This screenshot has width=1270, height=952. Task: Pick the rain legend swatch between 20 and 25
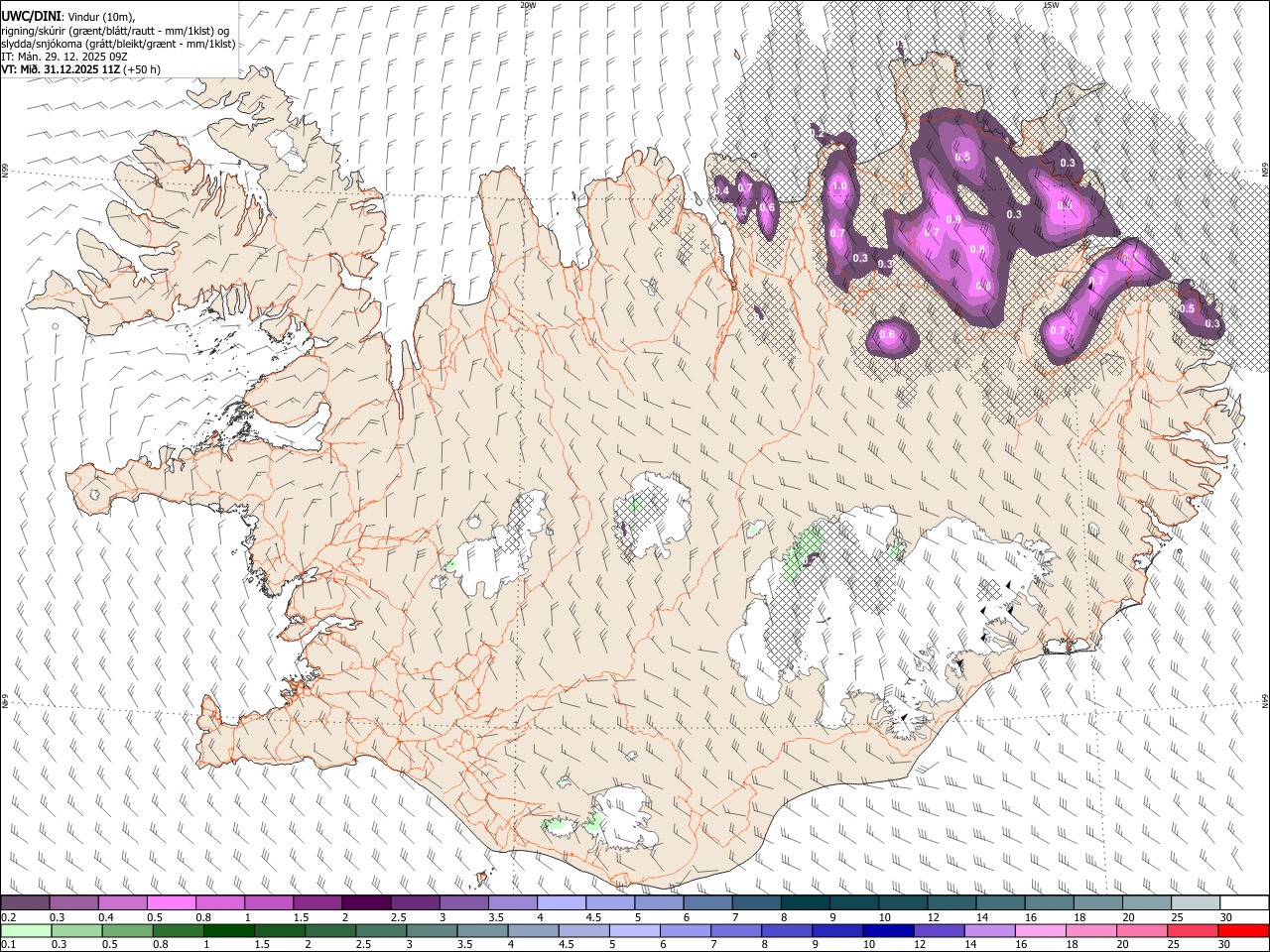tap(1142, 930)
